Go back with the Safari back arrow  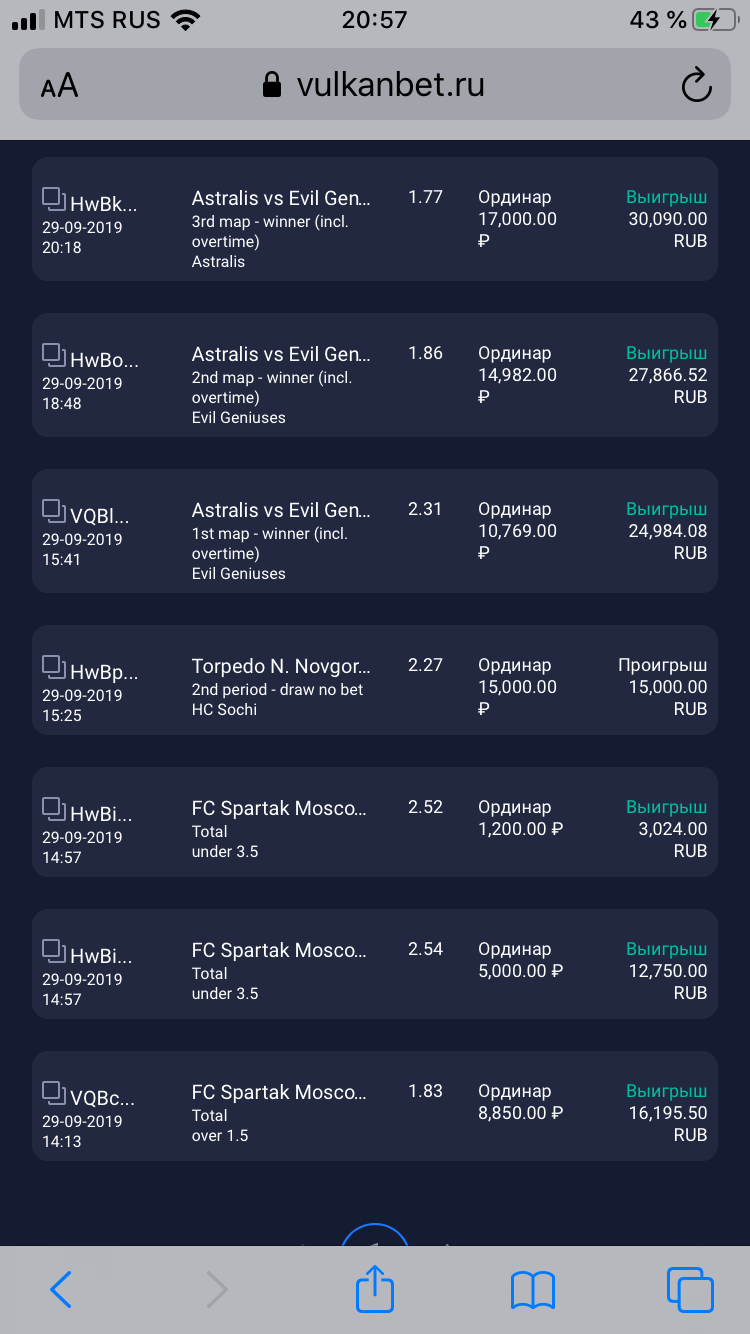tap(61, 1290)
